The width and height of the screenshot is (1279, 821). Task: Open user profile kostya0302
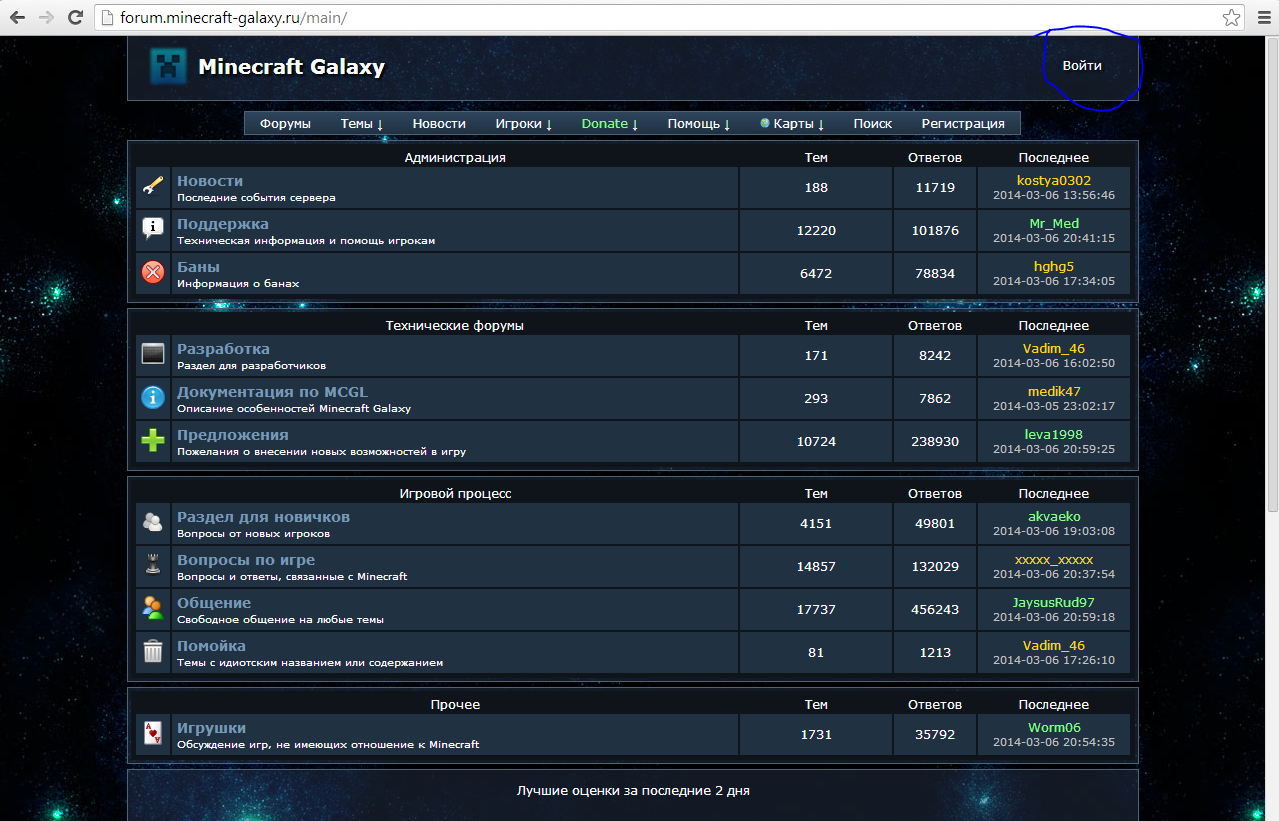(x=1054, y=181)
